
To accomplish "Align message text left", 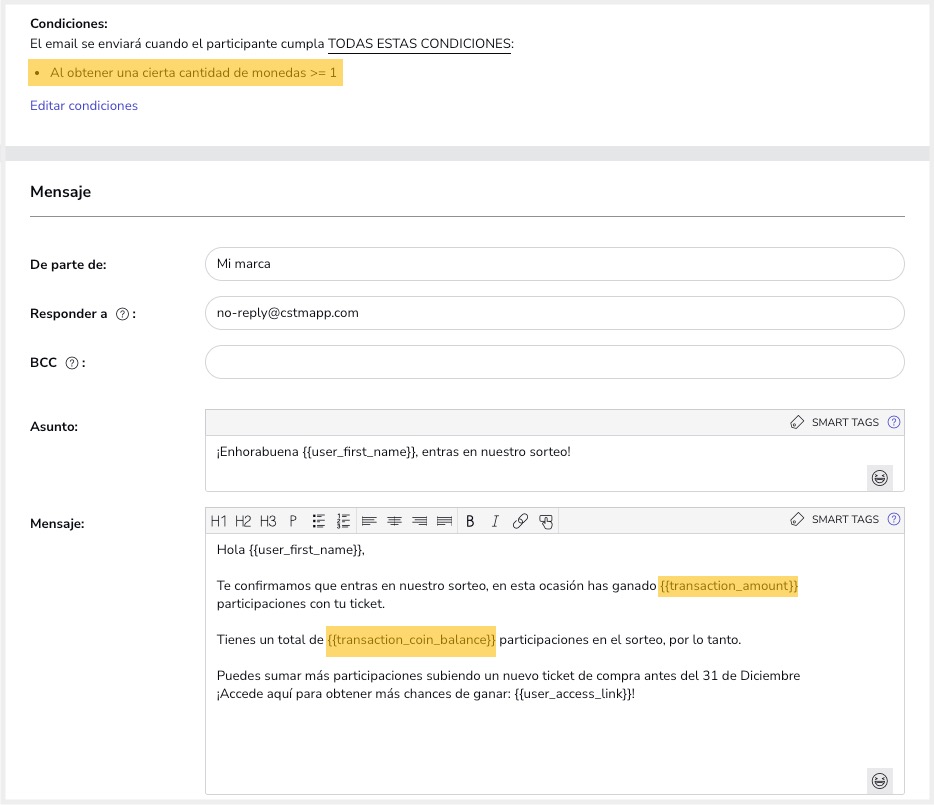I will click(x=369, y=521).
